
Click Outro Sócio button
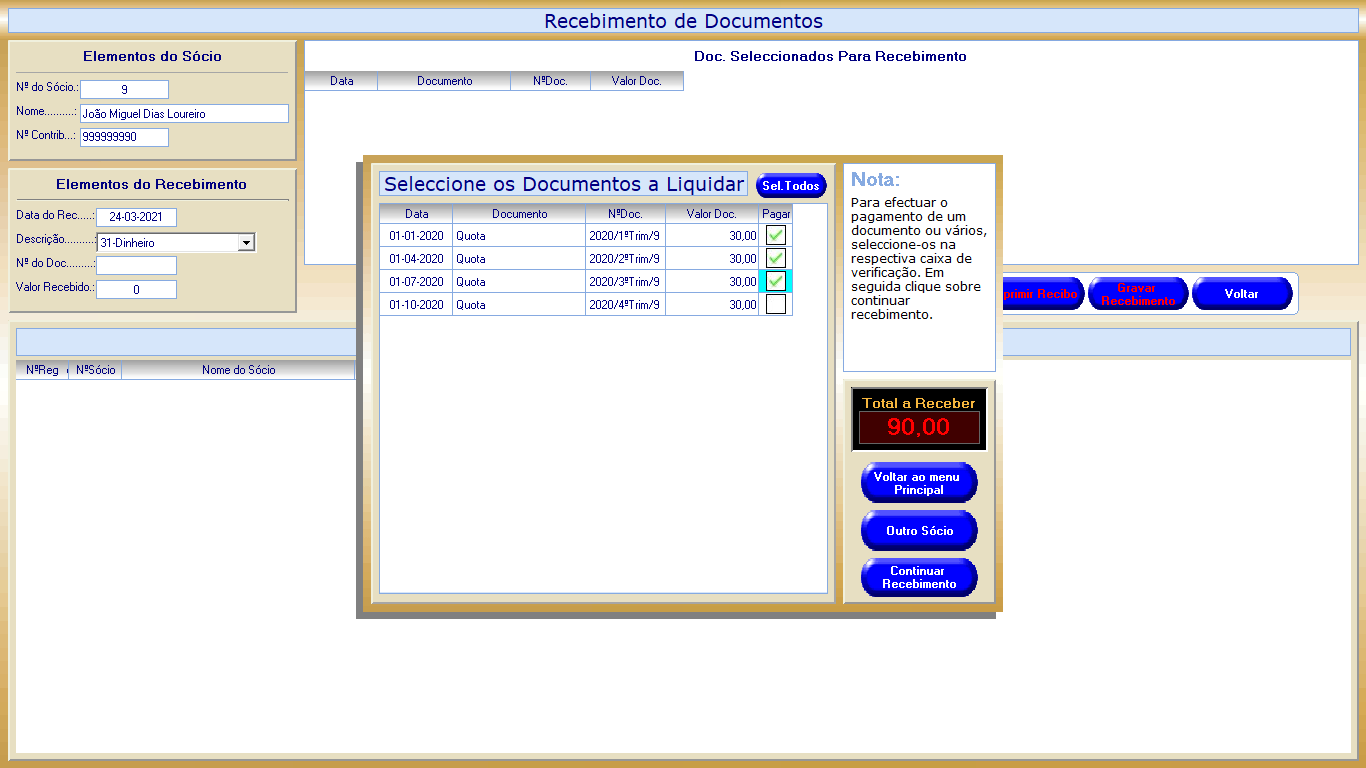coord(919,531)
